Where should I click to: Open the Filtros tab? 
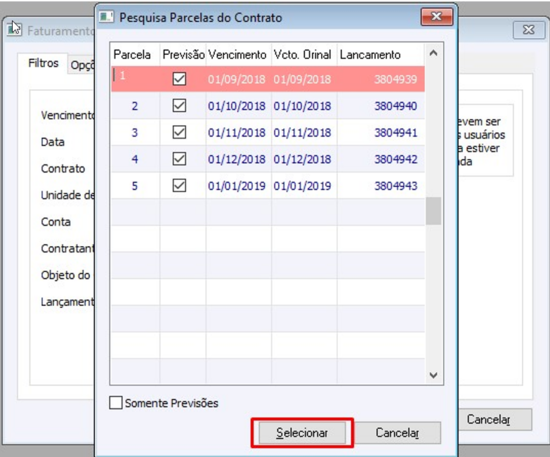click(x=43, y=63)
